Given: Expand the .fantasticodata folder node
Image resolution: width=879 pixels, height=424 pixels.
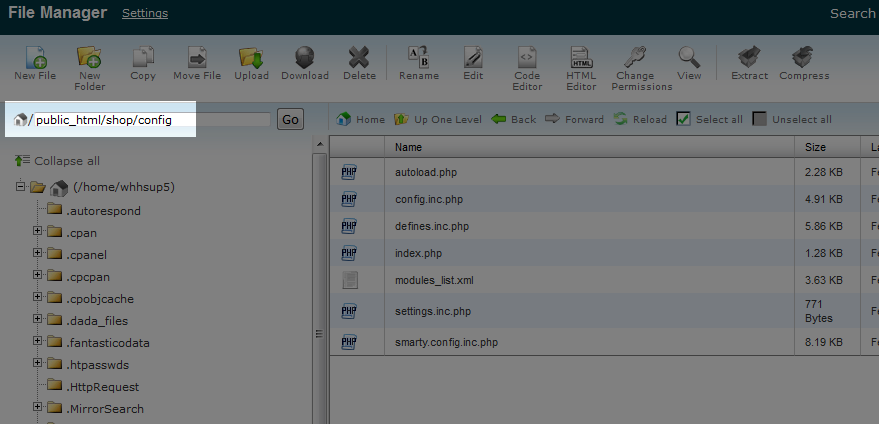Looking at the screenshot, I should pyautogui.click(x=38, y=343).
